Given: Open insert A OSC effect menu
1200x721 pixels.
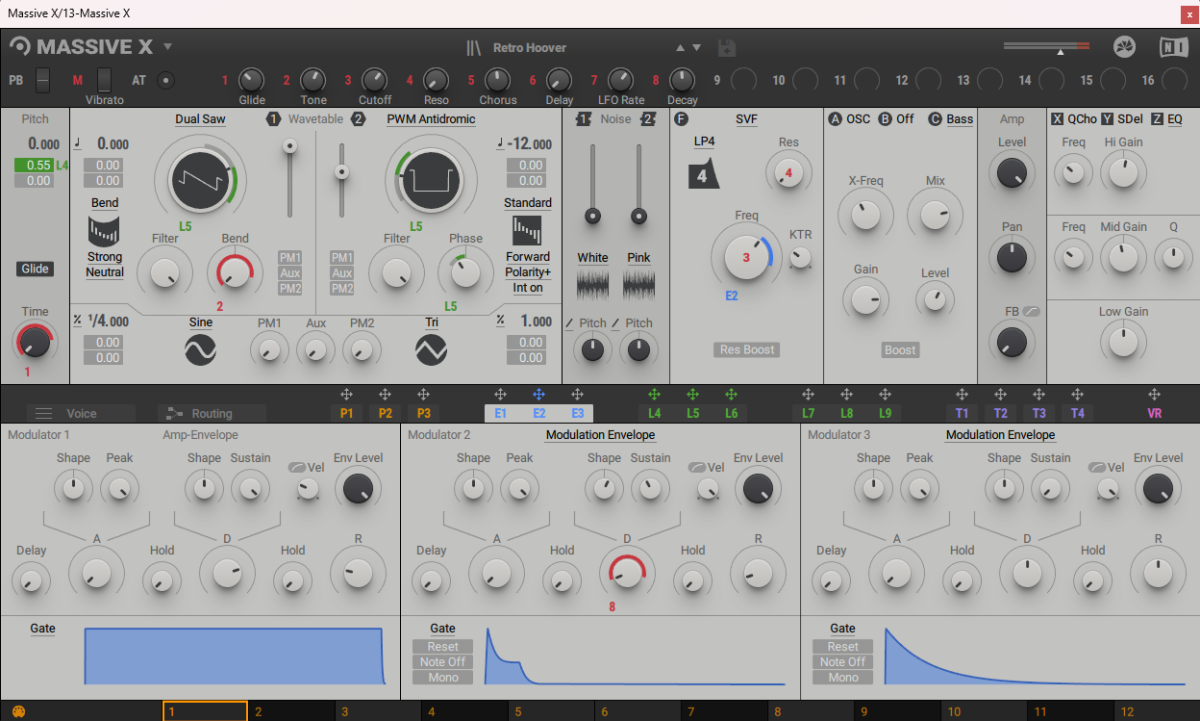Looking at the screenshot, I should tap(858, 119).
